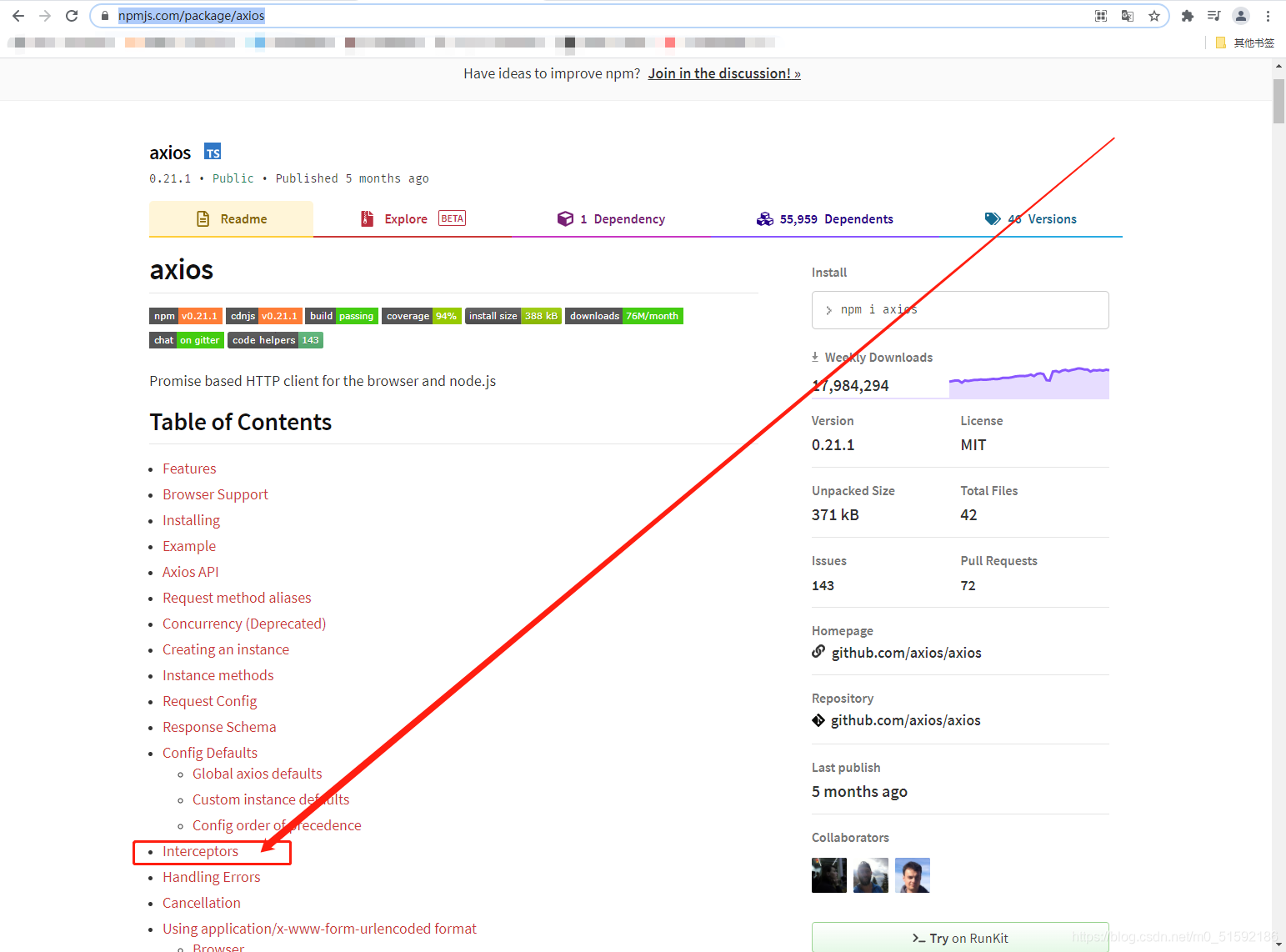Viewport: 1286px width, 952px height.
Task: Click the Pull Requests count 72
Action: (x=968, y=585)
